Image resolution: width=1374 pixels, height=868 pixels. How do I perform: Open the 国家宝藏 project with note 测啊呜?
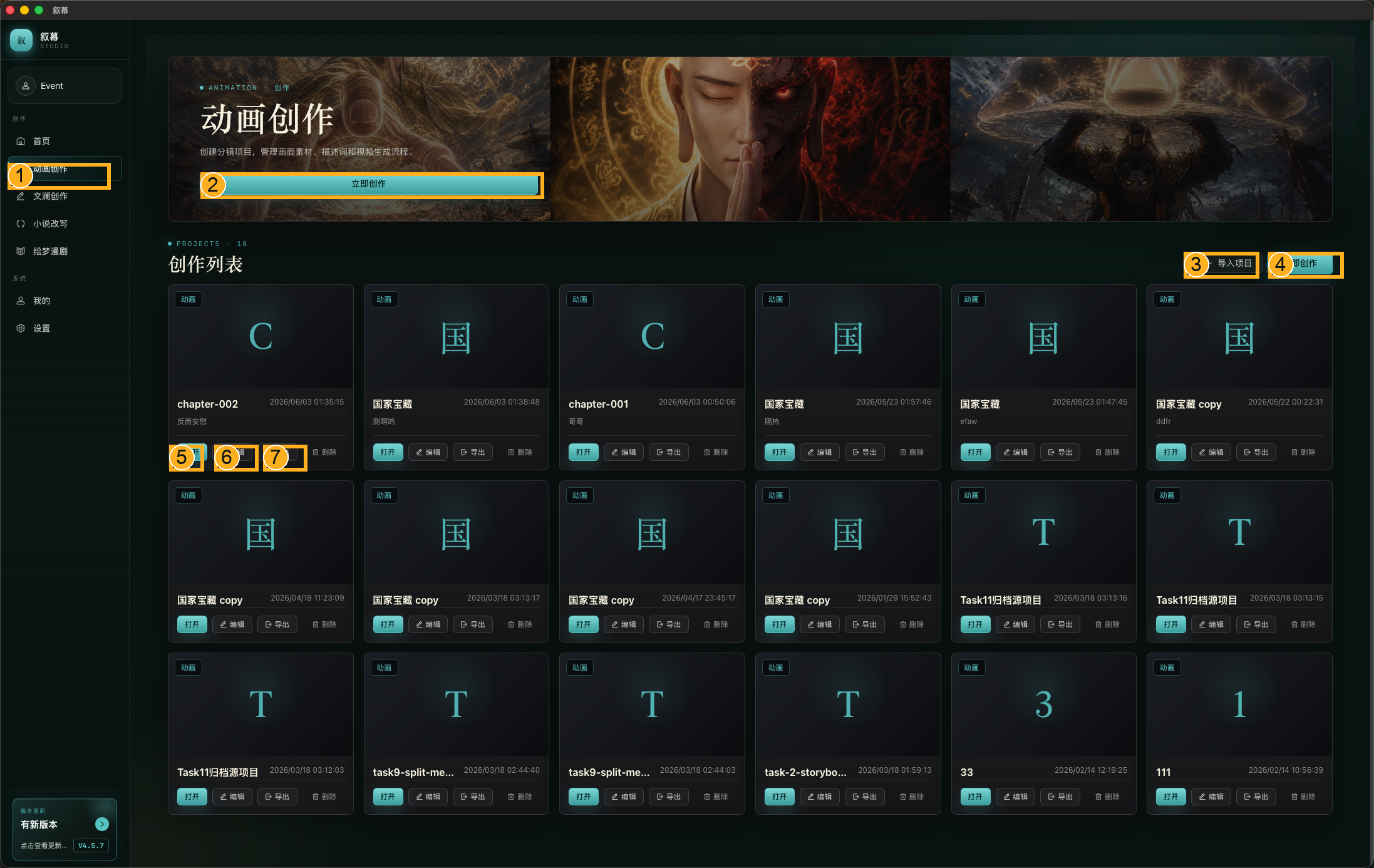pos(388,452)
